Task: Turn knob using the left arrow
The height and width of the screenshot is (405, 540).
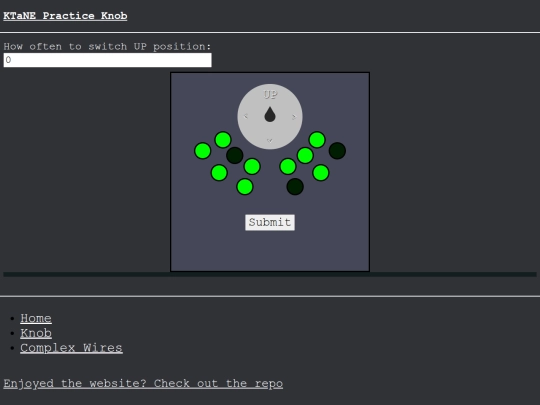Action: [x=246, y=116]
